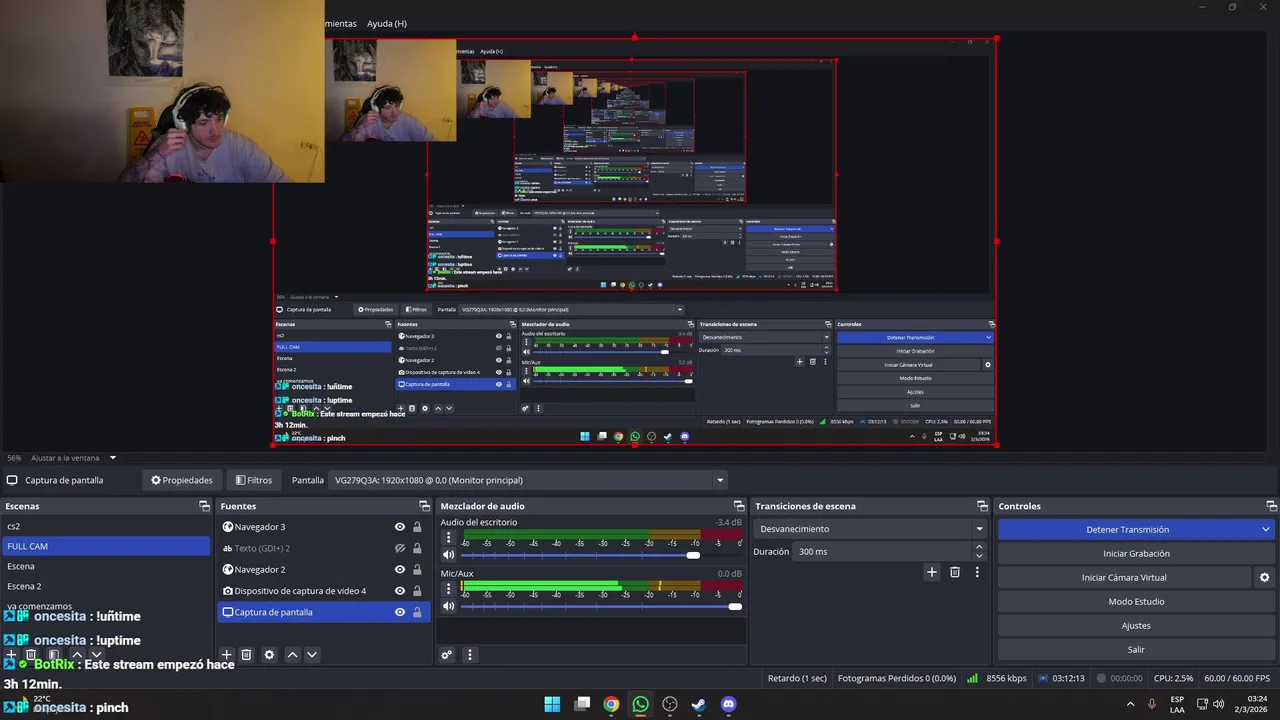Remove the scene transition with the trash icon

pos(955,572)
